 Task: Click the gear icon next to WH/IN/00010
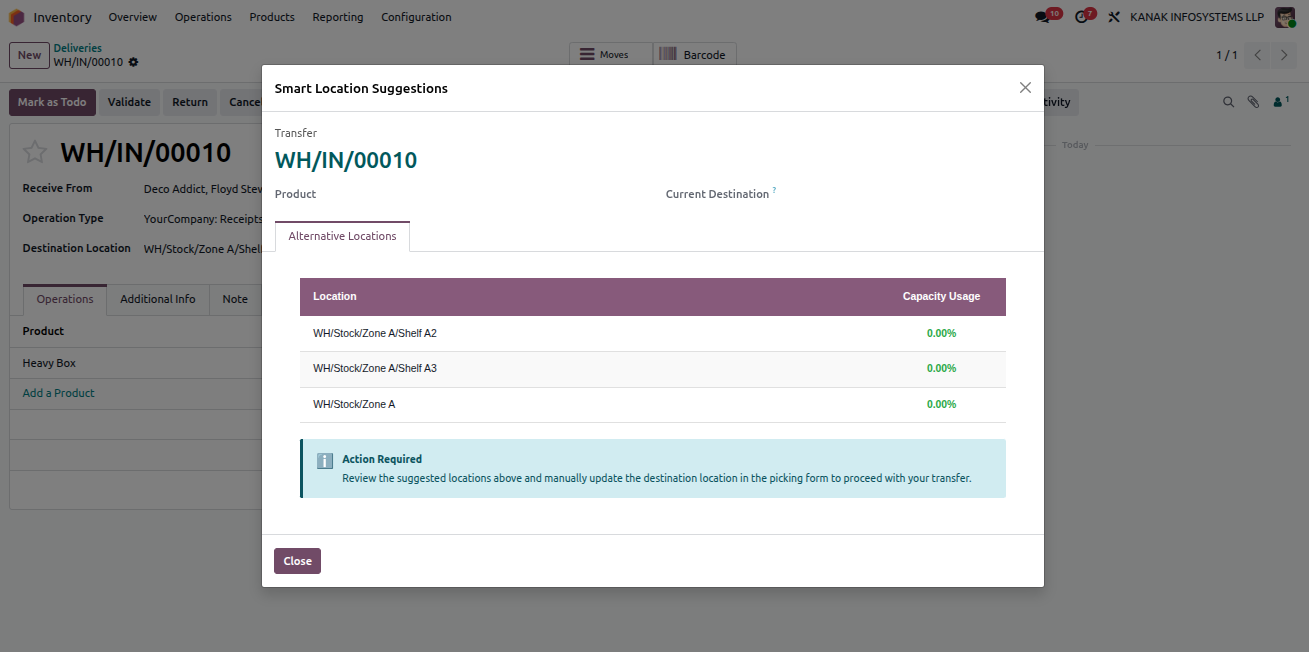[134, 62]
